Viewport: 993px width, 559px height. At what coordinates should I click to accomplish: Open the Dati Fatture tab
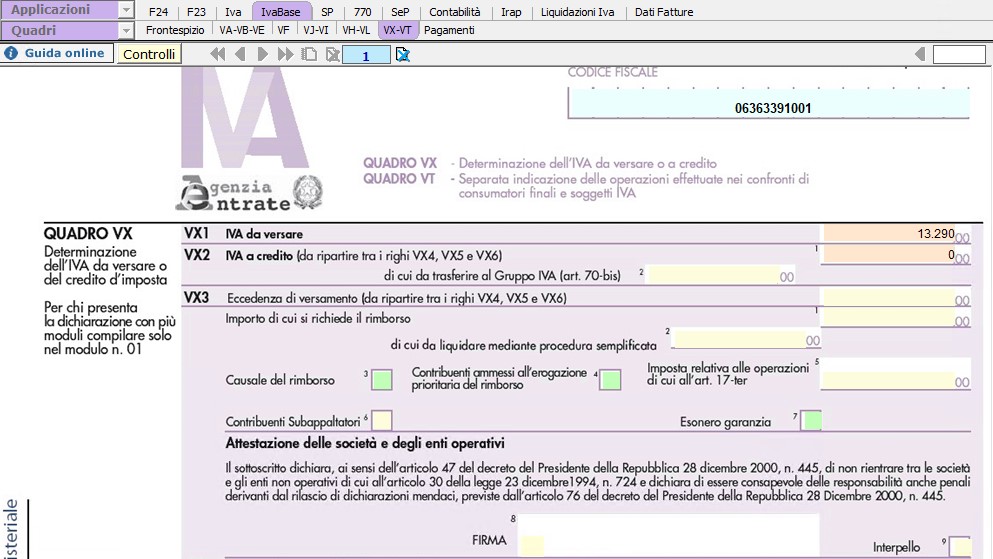click(x=664, y=12)
